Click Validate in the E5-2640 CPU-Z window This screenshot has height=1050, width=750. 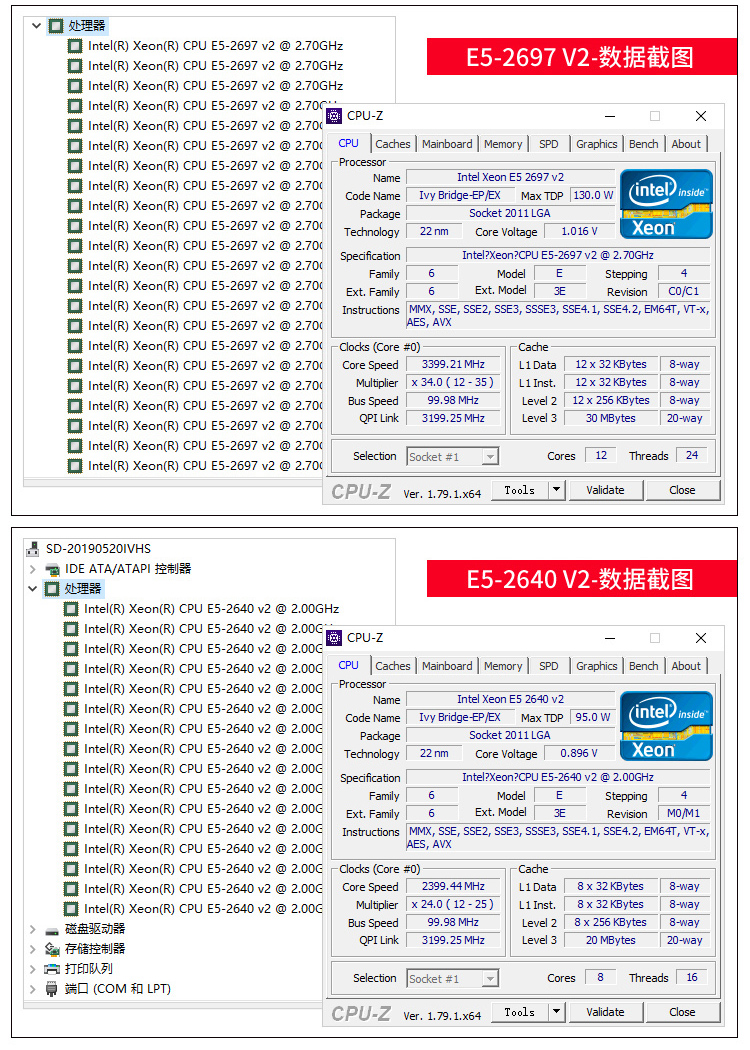point(605,1012)
